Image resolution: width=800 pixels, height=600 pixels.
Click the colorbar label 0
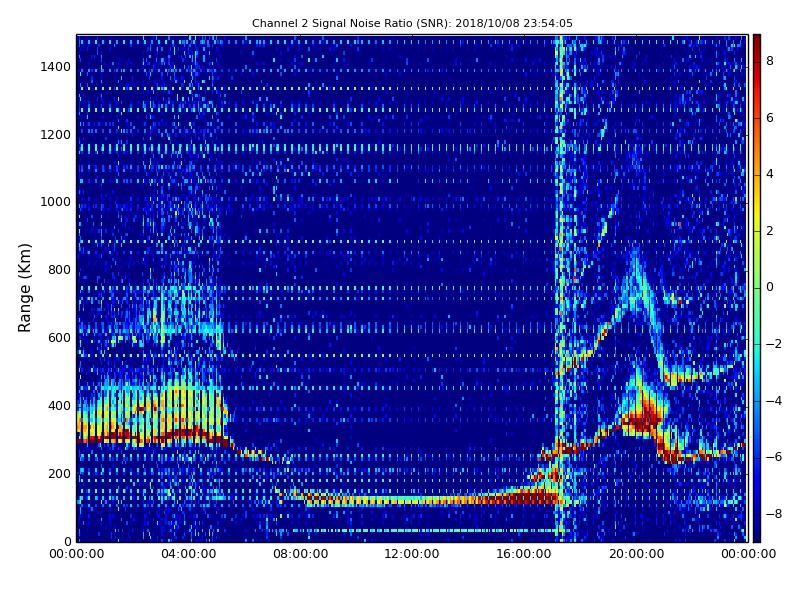(770, 287)
